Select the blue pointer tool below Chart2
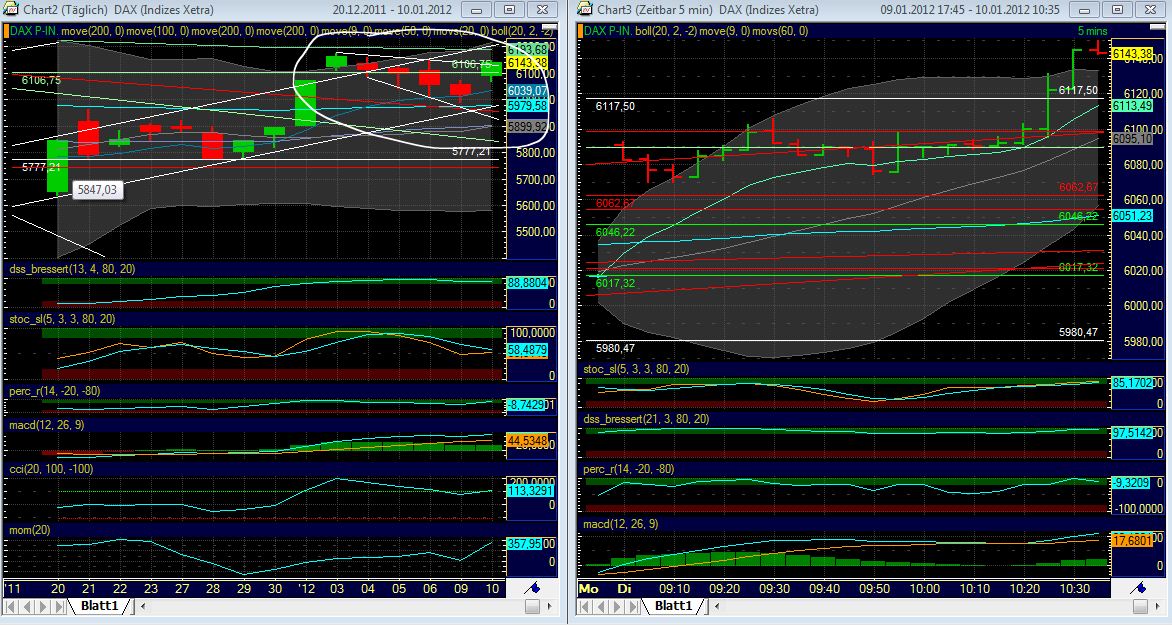 pos(532,590)
